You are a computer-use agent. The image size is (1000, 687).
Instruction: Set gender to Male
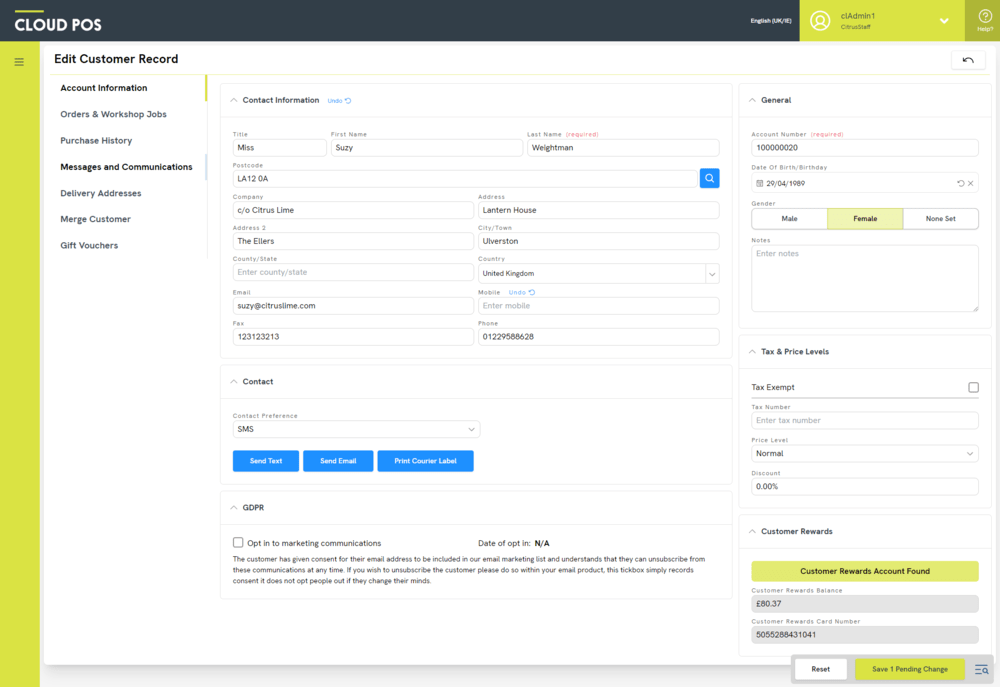[x=790, y=219]
